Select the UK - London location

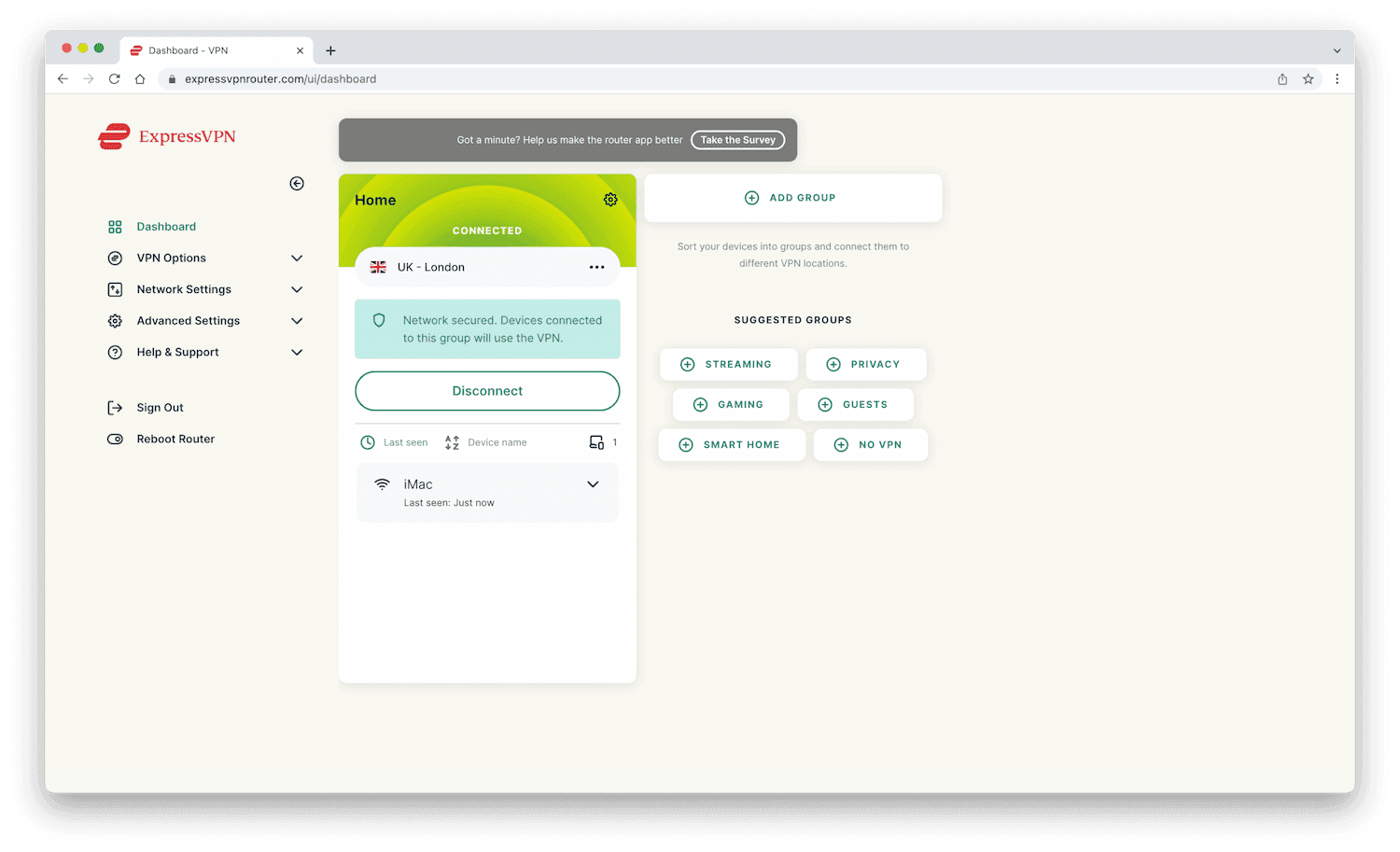pos(487,267)
